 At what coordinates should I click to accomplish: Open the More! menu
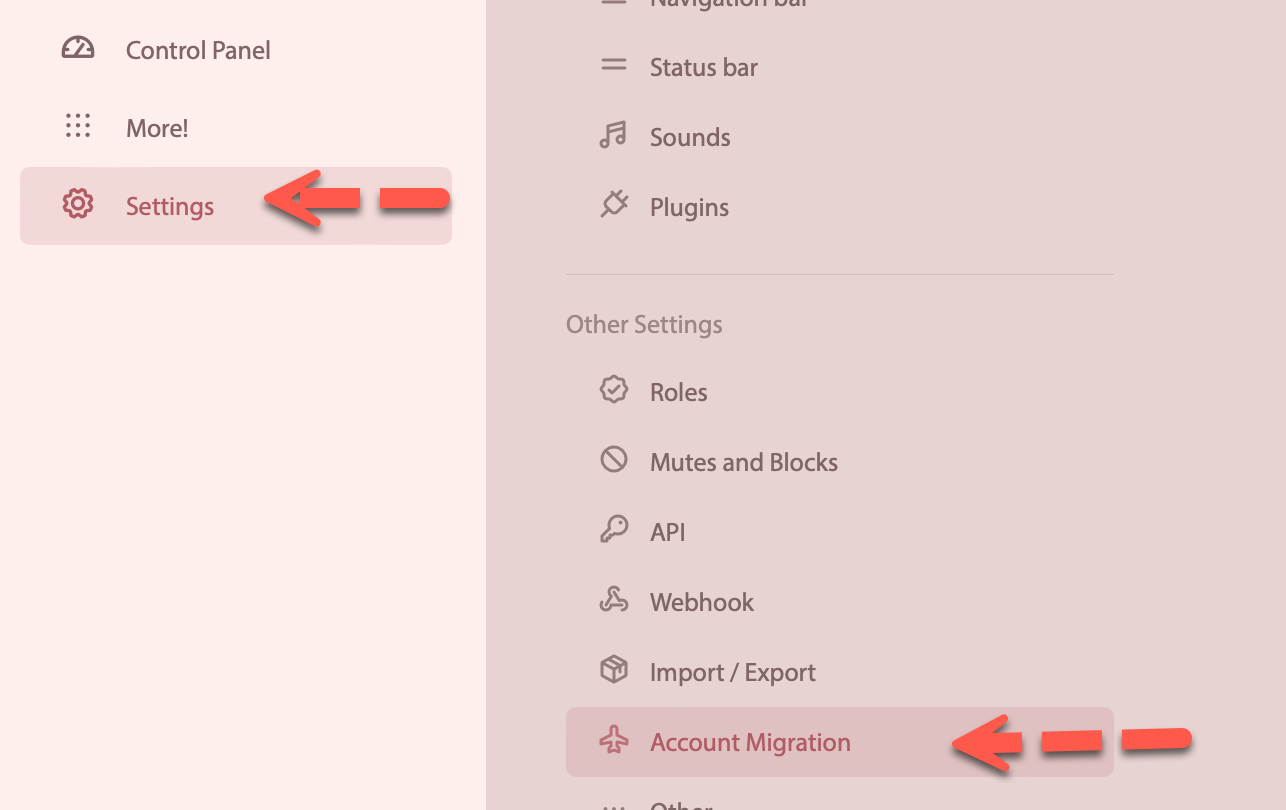[236, 128]
